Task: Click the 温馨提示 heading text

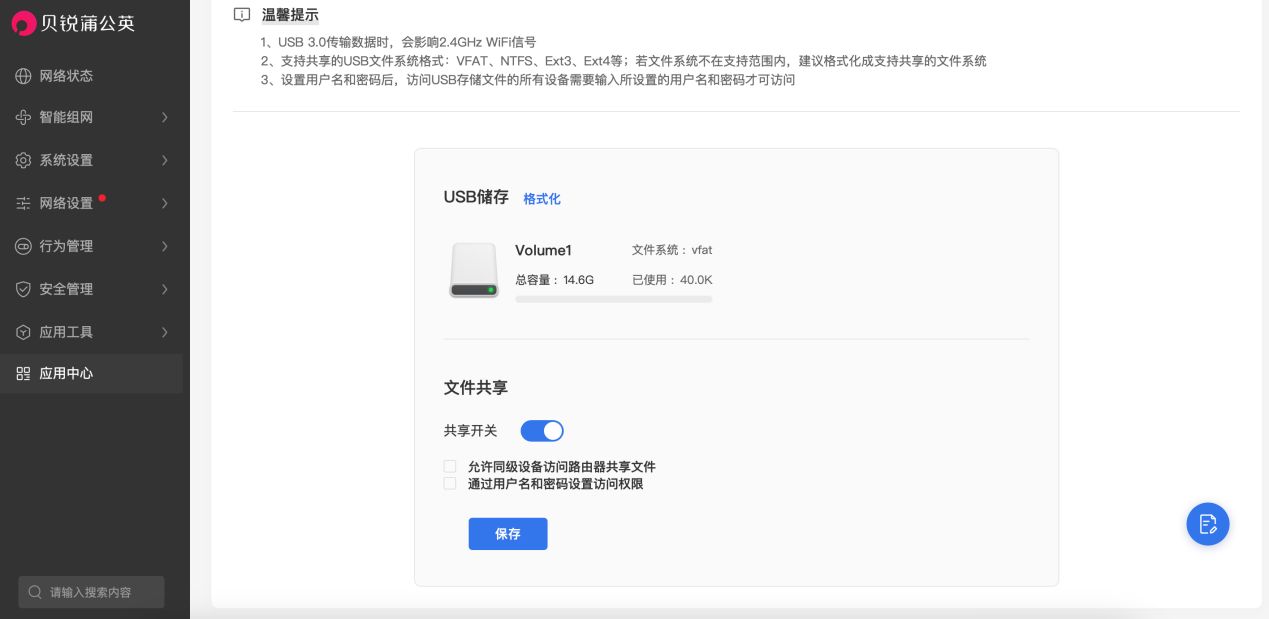Action: [290, 15]
